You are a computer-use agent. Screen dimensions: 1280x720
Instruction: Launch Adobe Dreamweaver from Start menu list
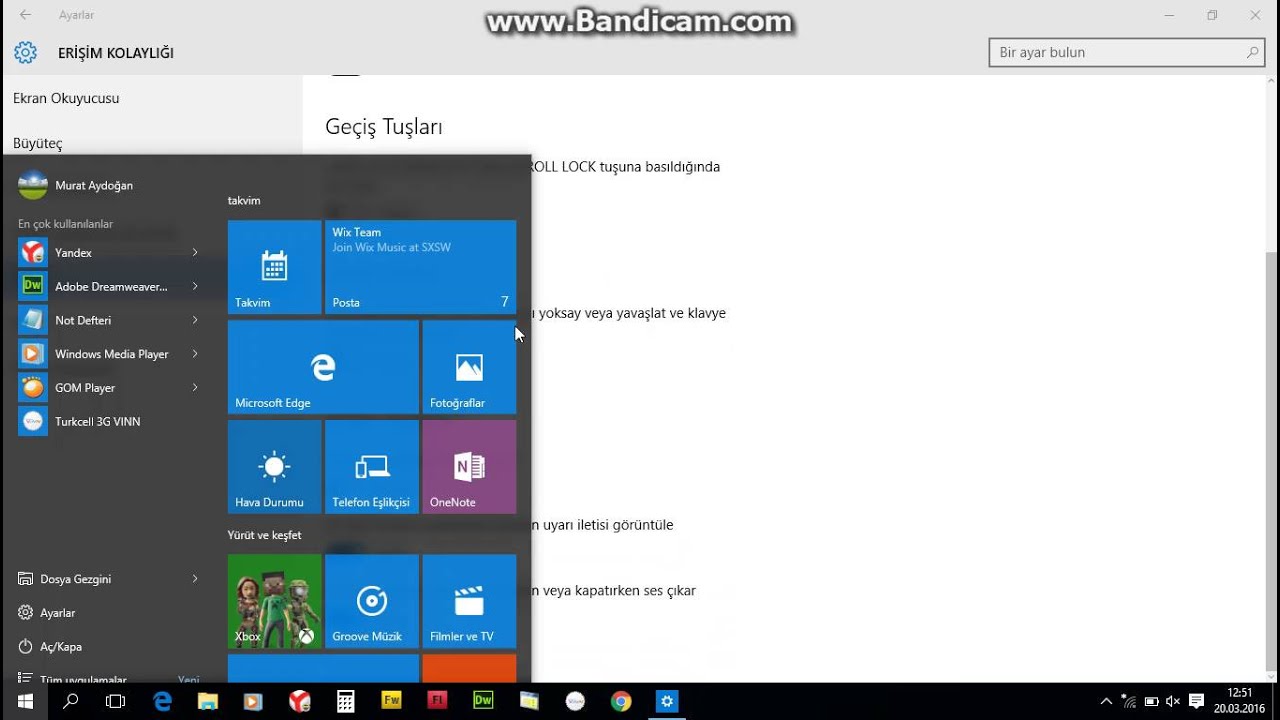110,287
